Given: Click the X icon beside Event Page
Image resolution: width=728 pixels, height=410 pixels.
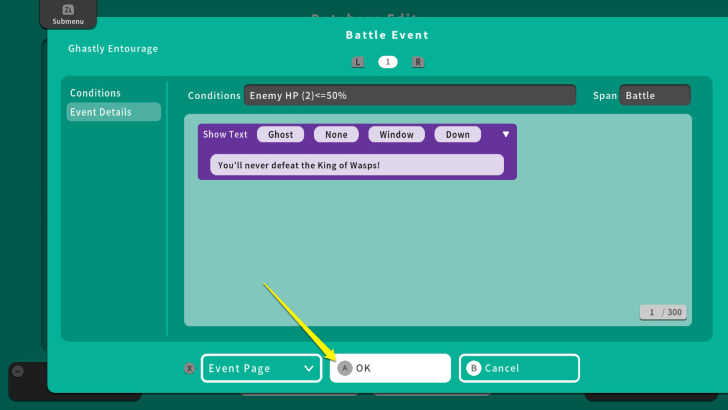Looking at the screenshot, I should click(189, 368).
